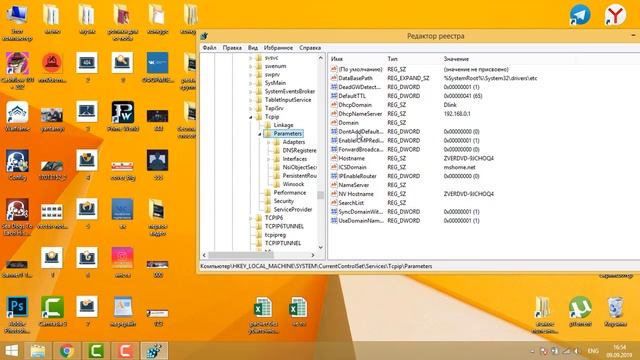Expand the swprv tree node
This screenshot has height=360, width=640.
click(x=251, y=75)
